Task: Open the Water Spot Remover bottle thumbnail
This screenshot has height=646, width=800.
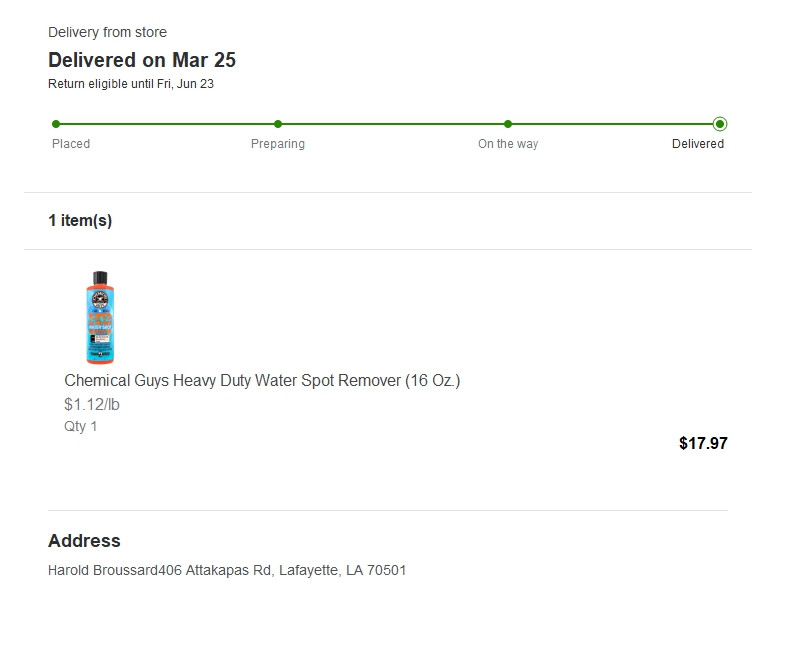Action: (99, 317)
